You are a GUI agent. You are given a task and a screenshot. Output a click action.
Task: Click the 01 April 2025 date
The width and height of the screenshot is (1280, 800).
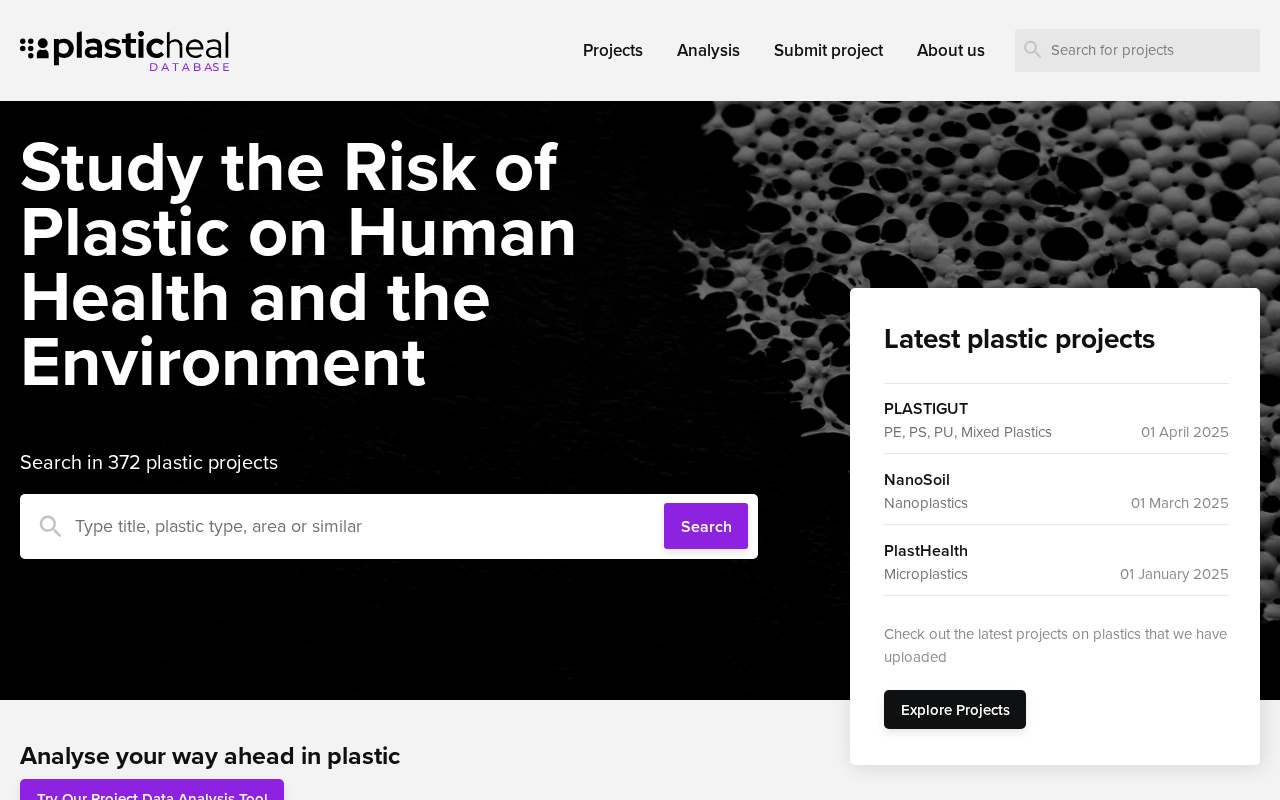[1184, 432]
